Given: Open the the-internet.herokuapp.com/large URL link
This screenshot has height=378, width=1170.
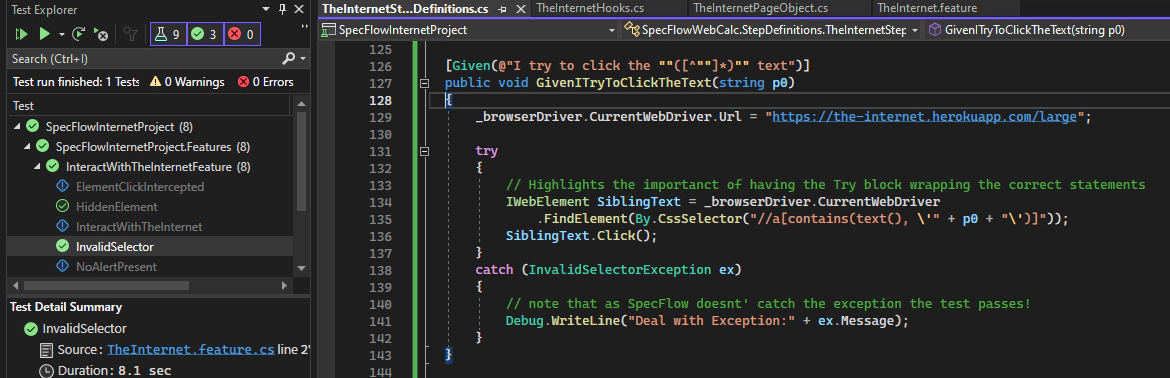Looking at the screenshot, I should (x=925, y=117).
